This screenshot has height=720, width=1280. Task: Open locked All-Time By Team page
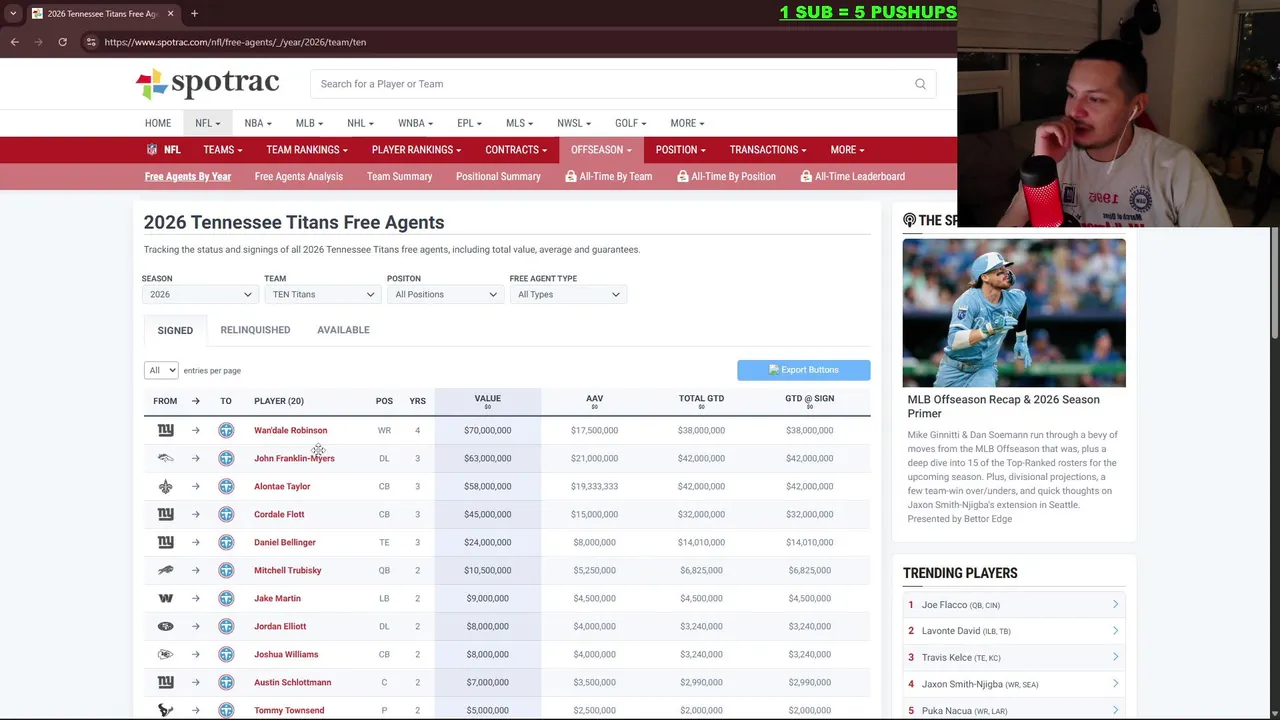(608, 176)
